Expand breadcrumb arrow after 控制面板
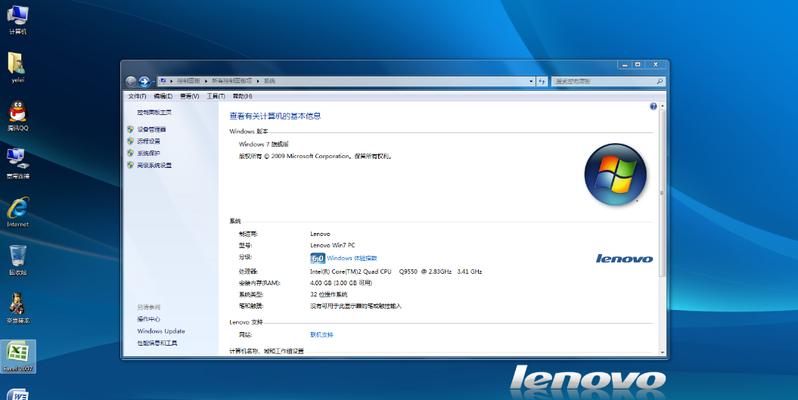 pyautogui.click(x=206, y=81)
